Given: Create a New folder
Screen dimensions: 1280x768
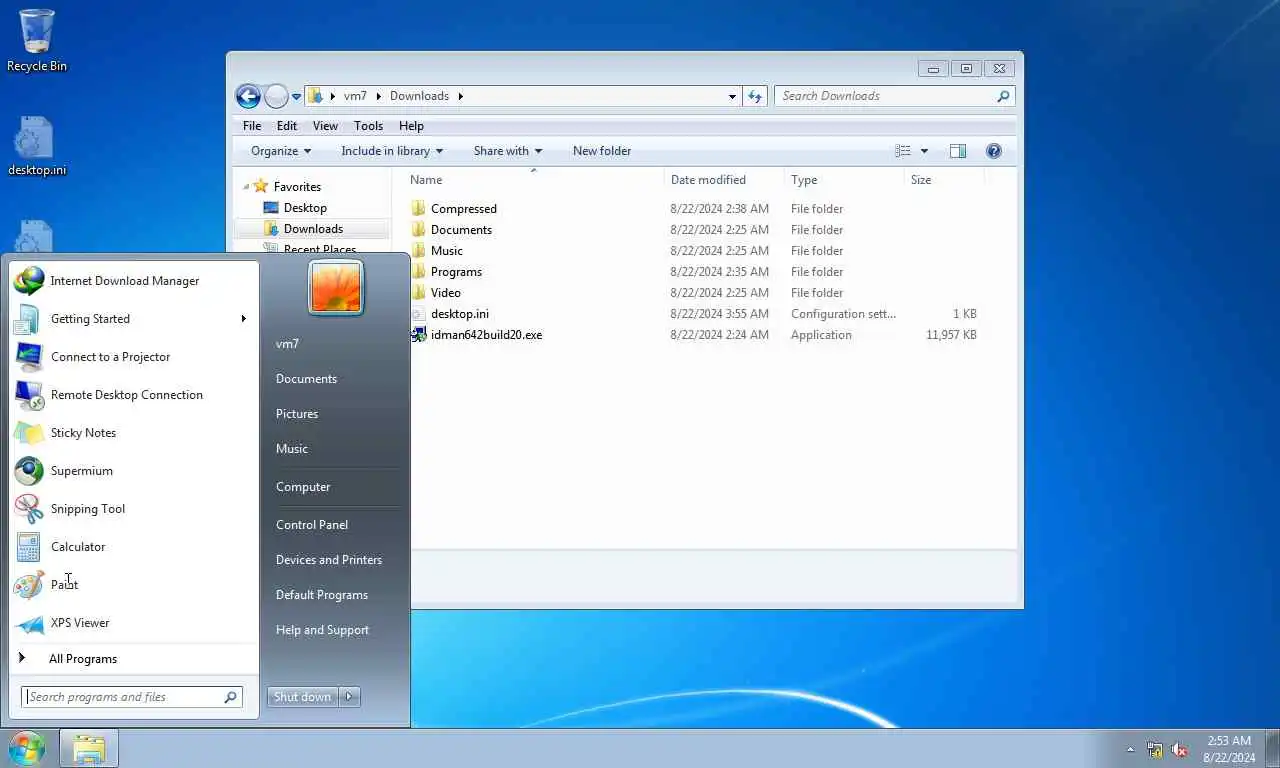Looking at the screenshot, I should pos(602,151).
